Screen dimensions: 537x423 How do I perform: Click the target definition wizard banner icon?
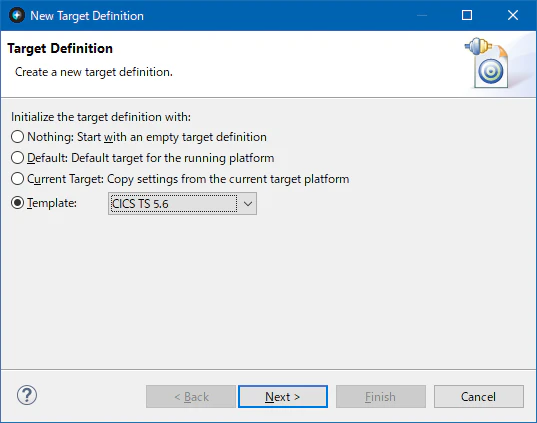487,62
